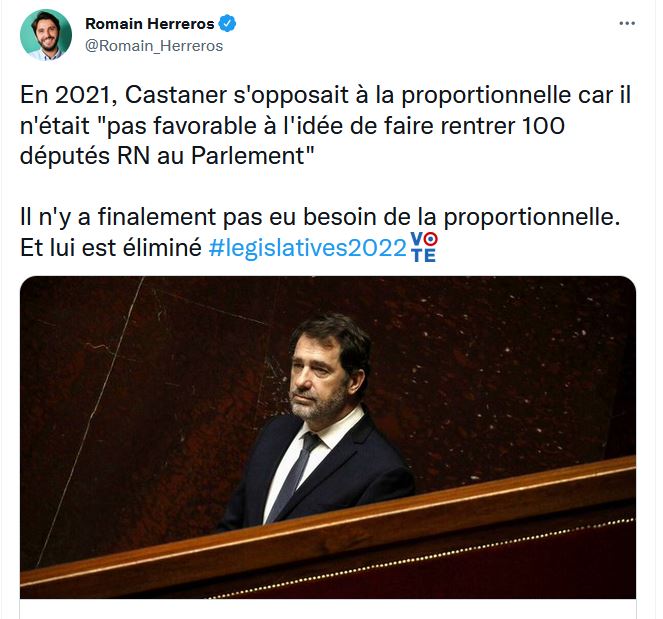Click the word "proportionnelle." ending second paragraph
663x619 pixels.
(532, 217)
